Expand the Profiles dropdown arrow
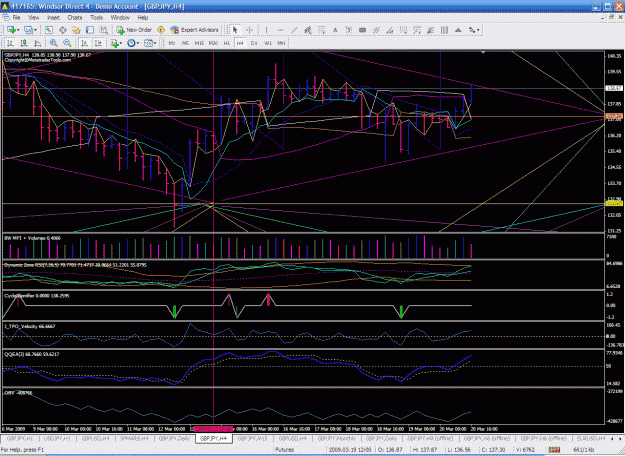Screen dimensions: 625x456 tap(35, 30)
